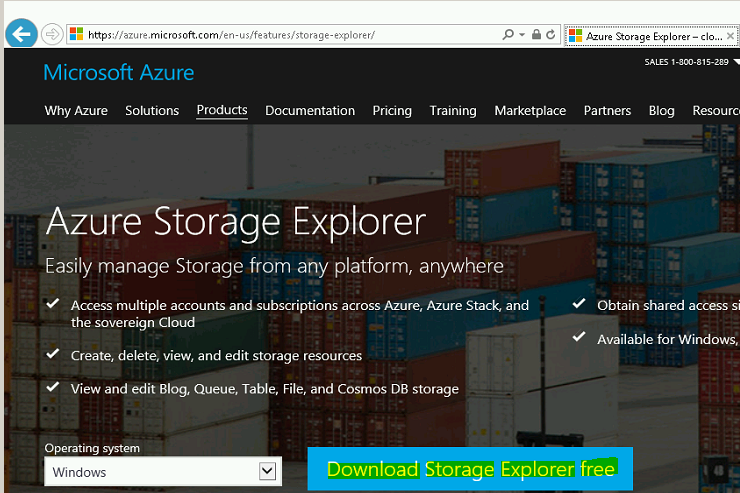
Task: Click the Azure Storage Explorer heading
Action: coord(235,221)
